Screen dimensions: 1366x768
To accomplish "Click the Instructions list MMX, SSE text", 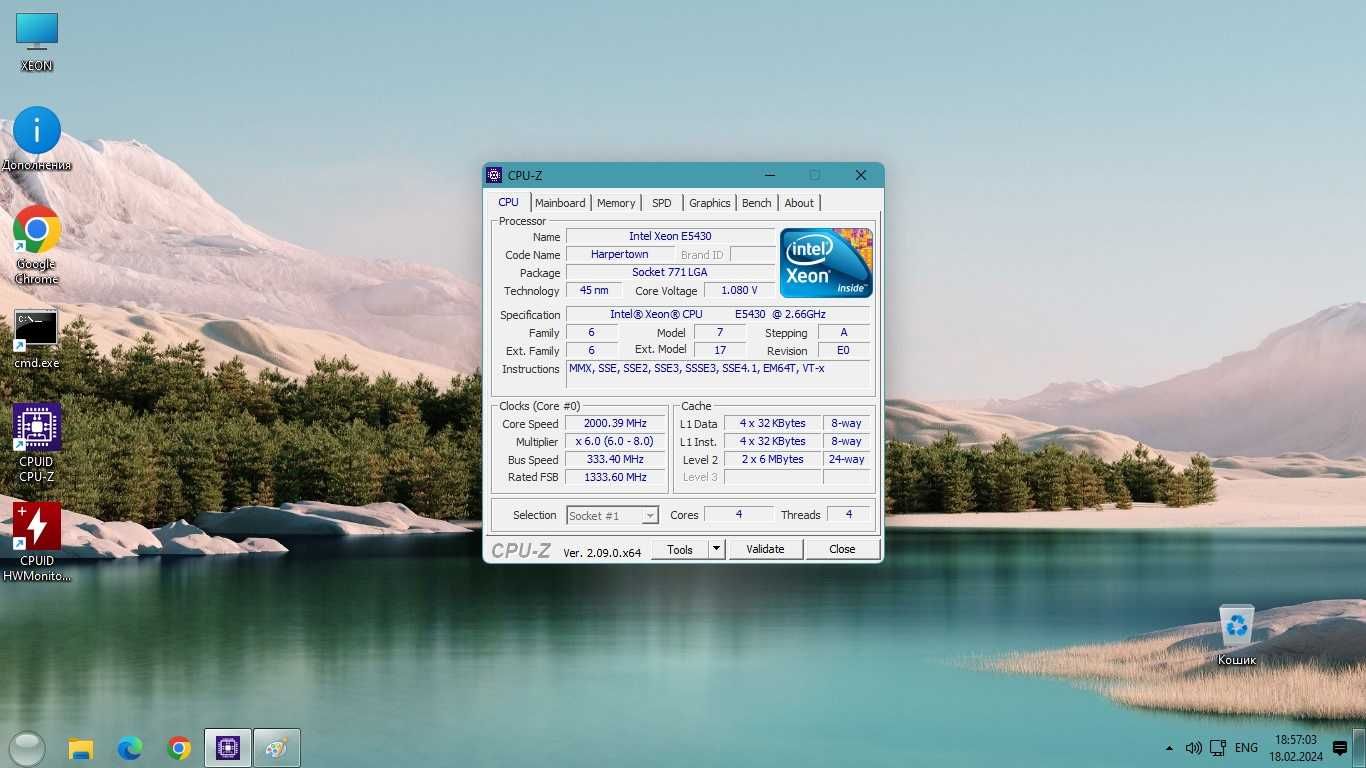I will (718, 375).
